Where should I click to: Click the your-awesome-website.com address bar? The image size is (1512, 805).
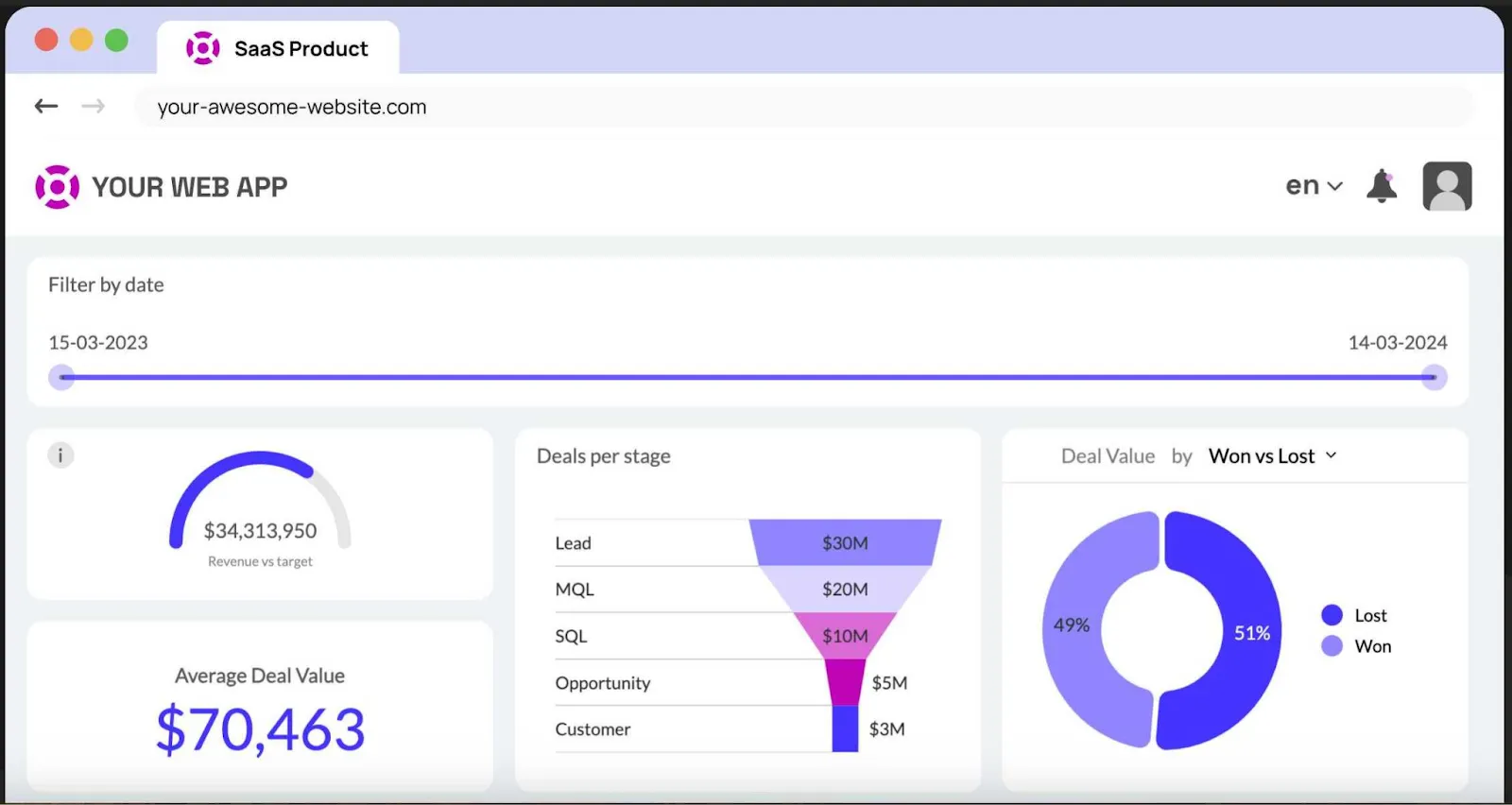803,107
